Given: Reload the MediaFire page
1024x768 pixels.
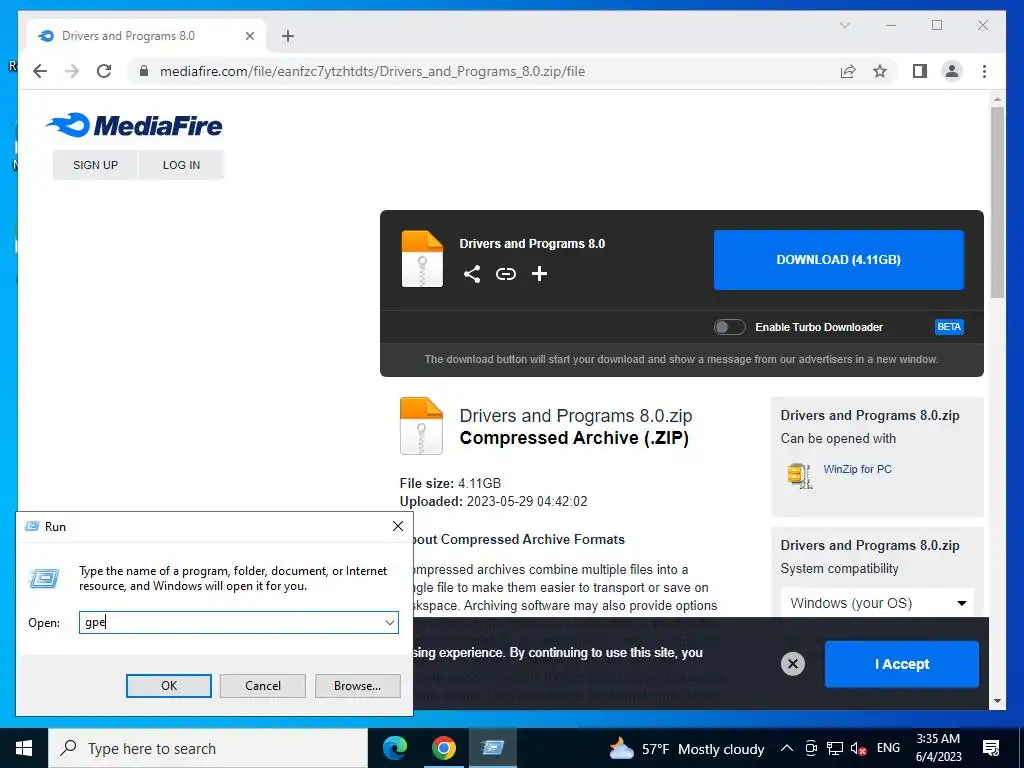Looking at the screenshot, I should (x=104, y=71).
